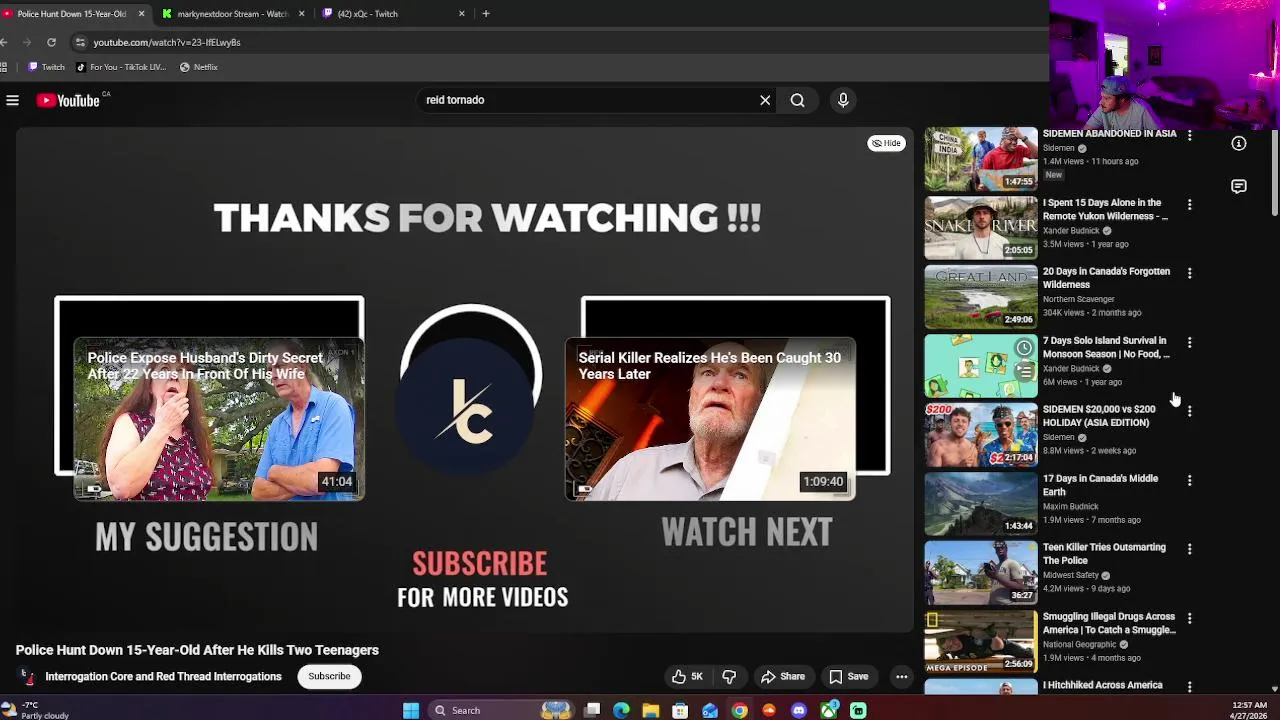Activate voice search microphone
Image resolution: width=1280 pixels, height=720 pixels.
point(843,100)
